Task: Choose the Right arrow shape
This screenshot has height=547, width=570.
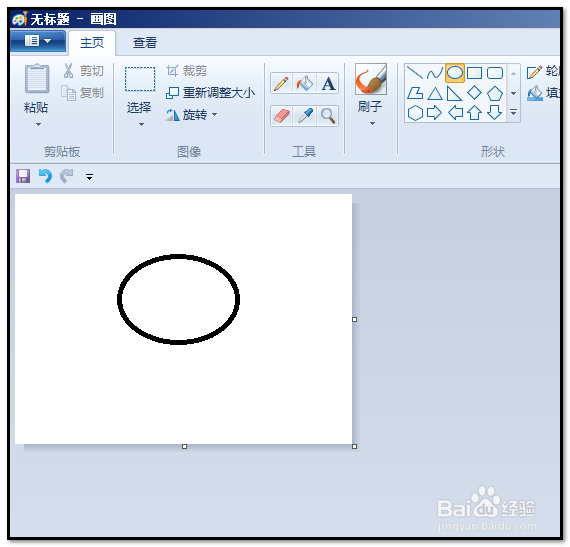Action: pos(434,113)
